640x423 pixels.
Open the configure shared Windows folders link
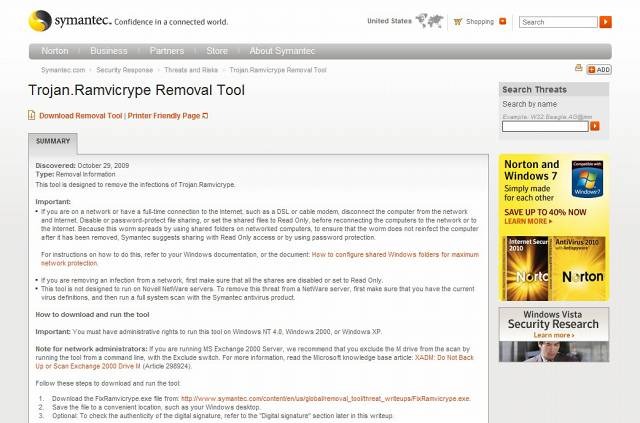[x=260, y=259]
